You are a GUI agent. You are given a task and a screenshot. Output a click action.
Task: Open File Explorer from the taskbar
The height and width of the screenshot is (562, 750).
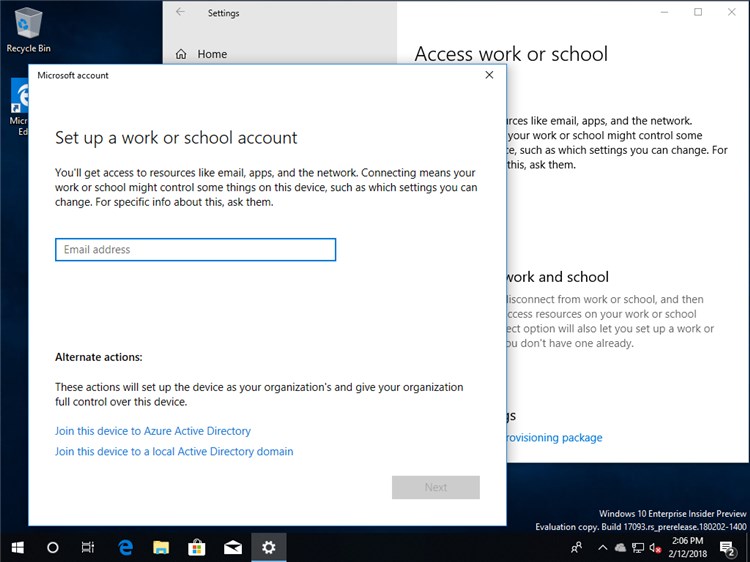pyautogui.click(x=161, y=547)
